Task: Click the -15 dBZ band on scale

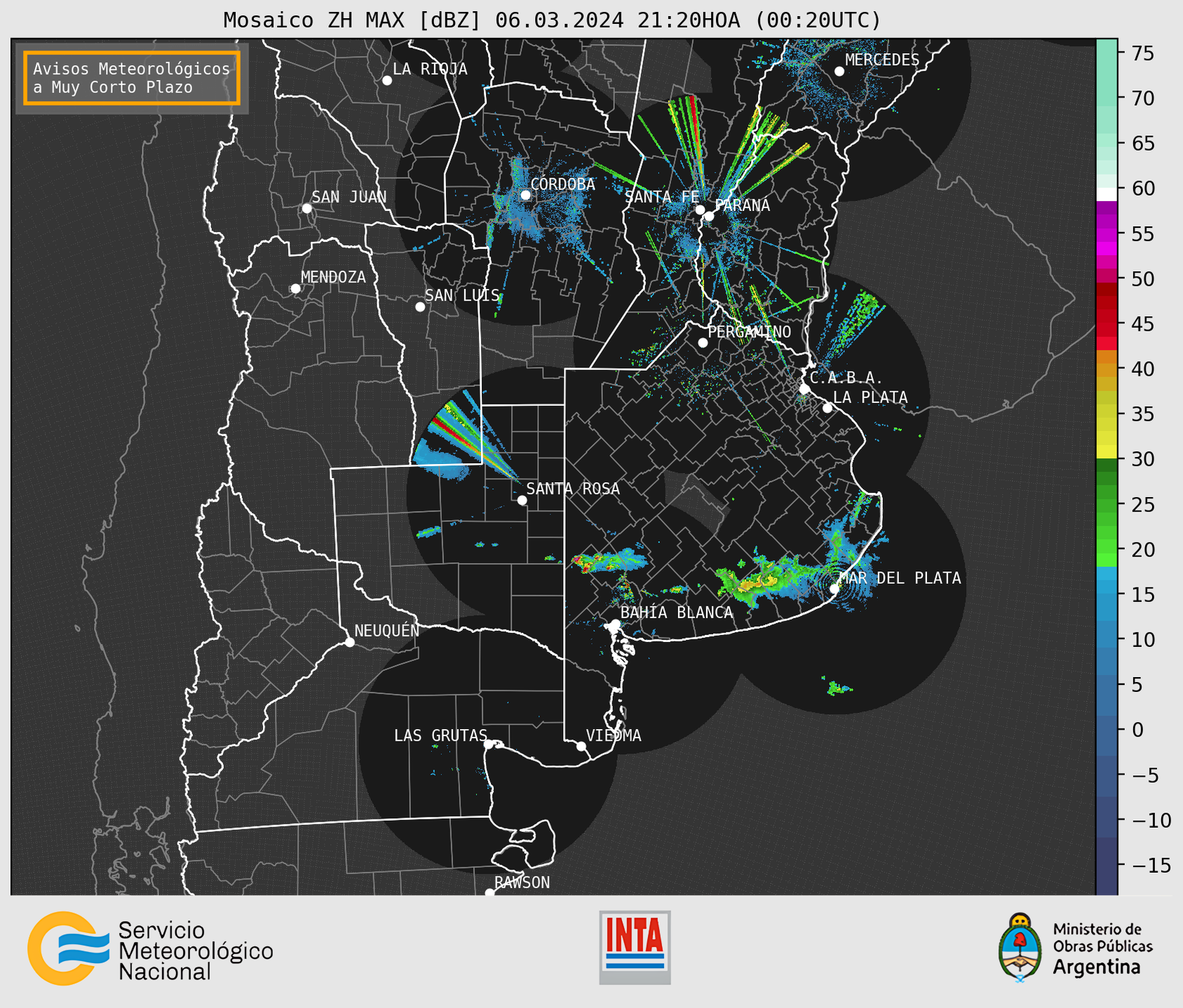Action: tap(1106, 866)
